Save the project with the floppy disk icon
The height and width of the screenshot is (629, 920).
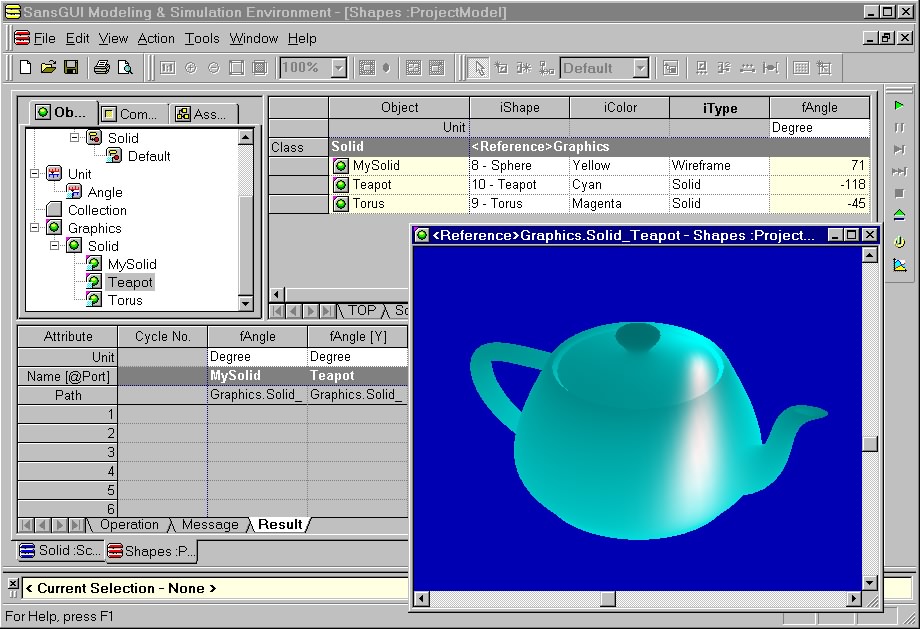pyautogui.click(x=71, y=68)
